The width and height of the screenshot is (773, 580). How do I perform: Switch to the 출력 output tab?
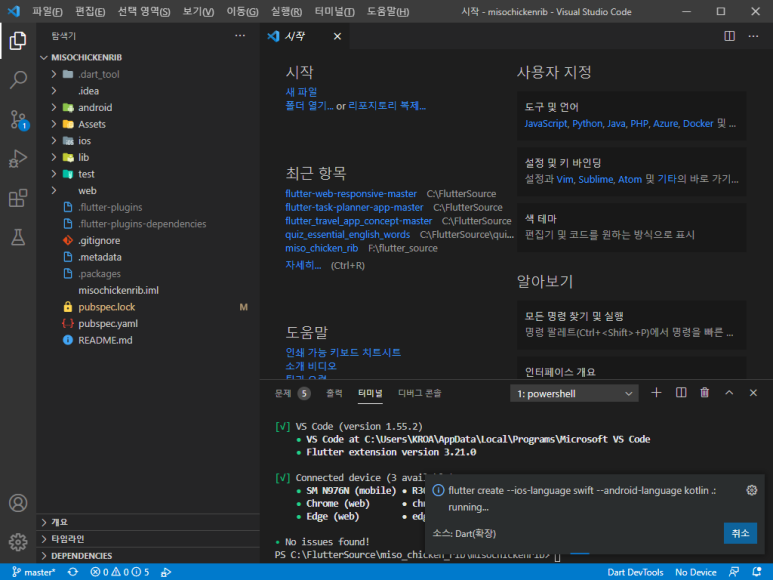click(x=334, y=393)
